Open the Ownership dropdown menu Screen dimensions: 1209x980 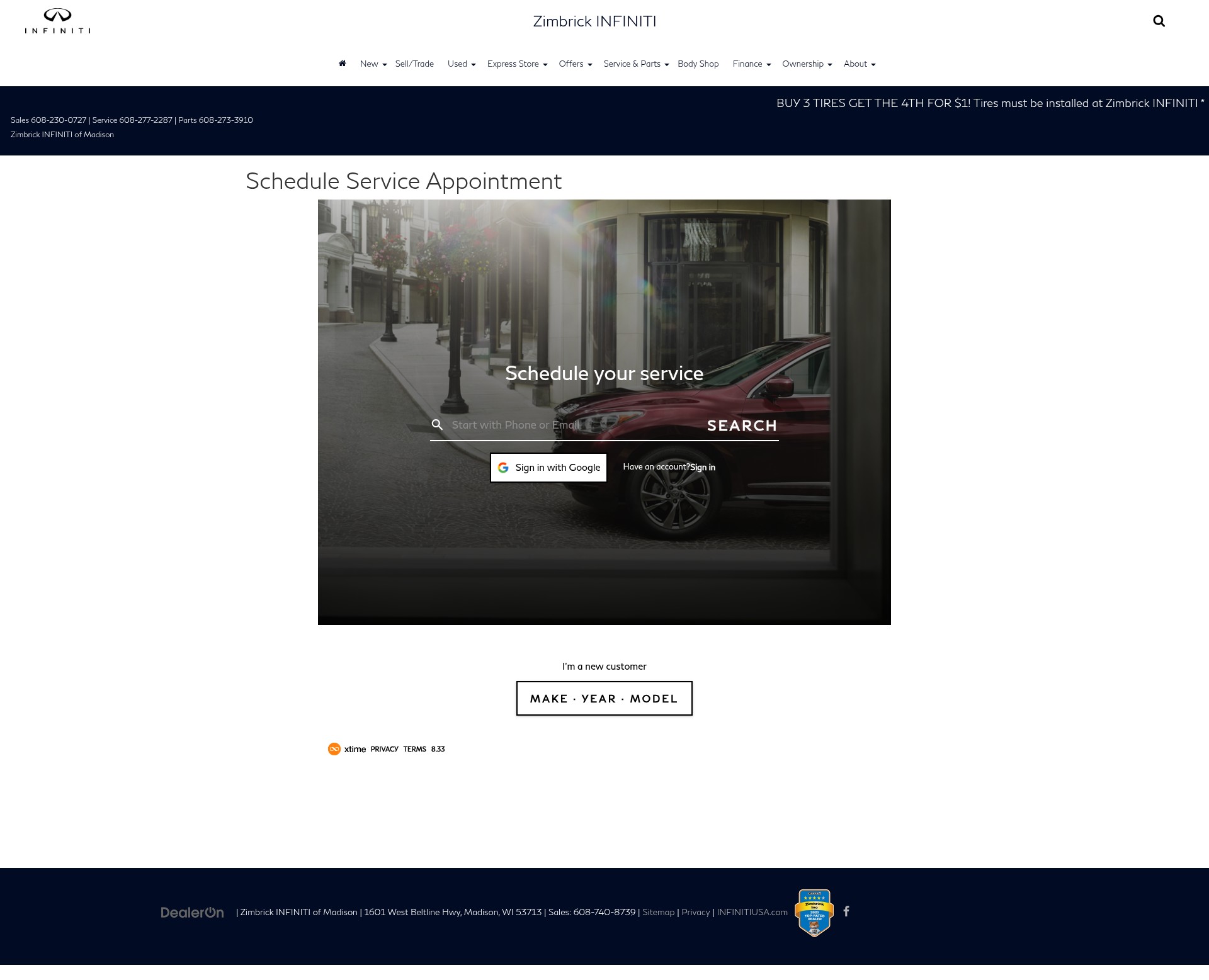pyautogui.click(x=807, y=64)
